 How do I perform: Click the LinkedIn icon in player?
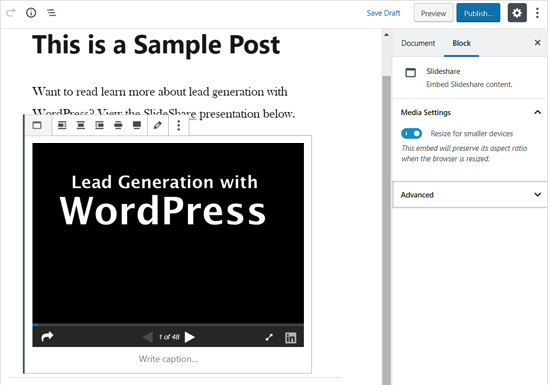click(290, 337)
